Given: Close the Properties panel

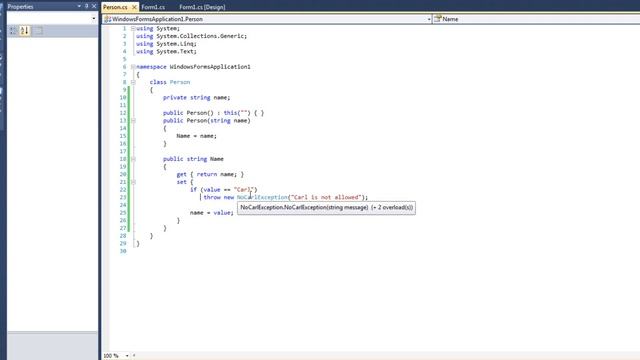Looking at the screenshot, I should 94,6.
